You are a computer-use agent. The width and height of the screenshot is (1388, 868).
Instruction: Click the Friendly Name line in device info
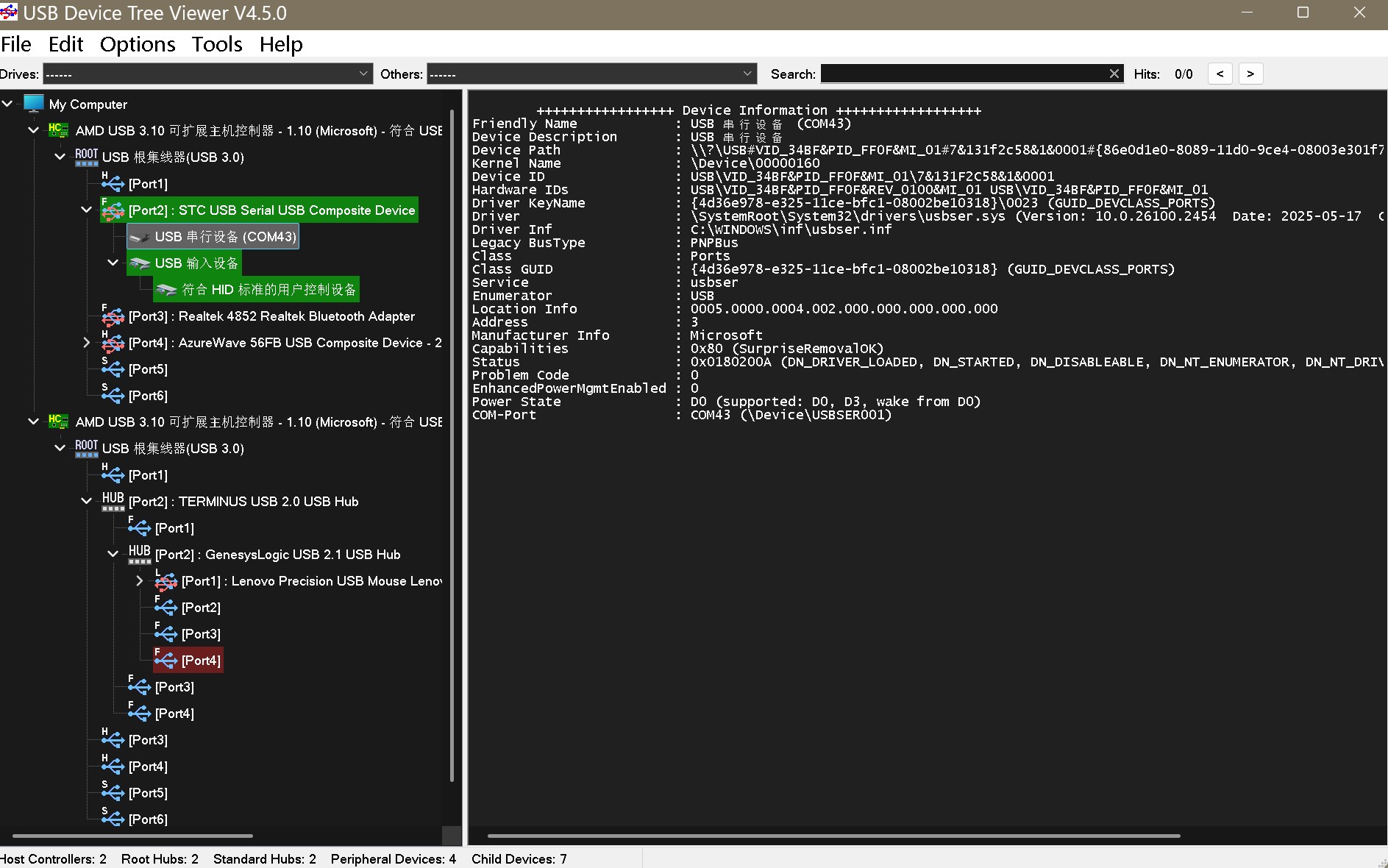pyautogui.click(x=661, y=124)
